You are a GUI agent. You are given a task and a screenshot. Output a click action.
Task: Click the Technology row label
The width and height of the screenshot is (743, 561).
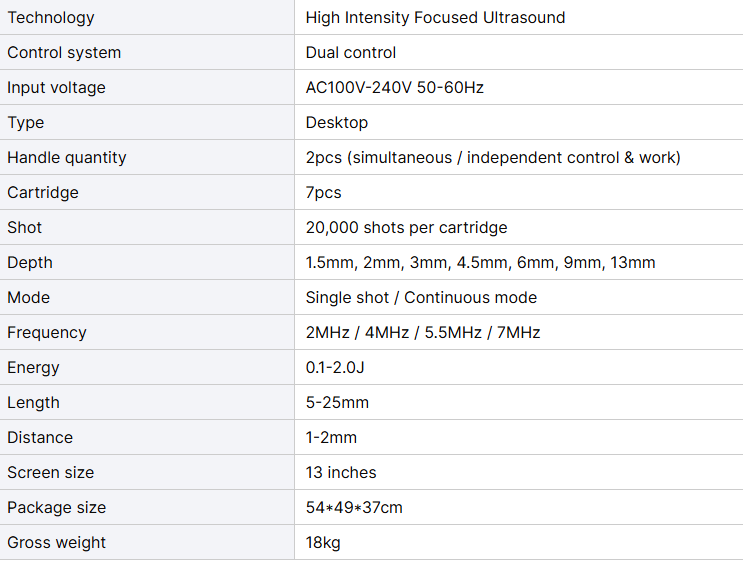click(x=51, y=17)
